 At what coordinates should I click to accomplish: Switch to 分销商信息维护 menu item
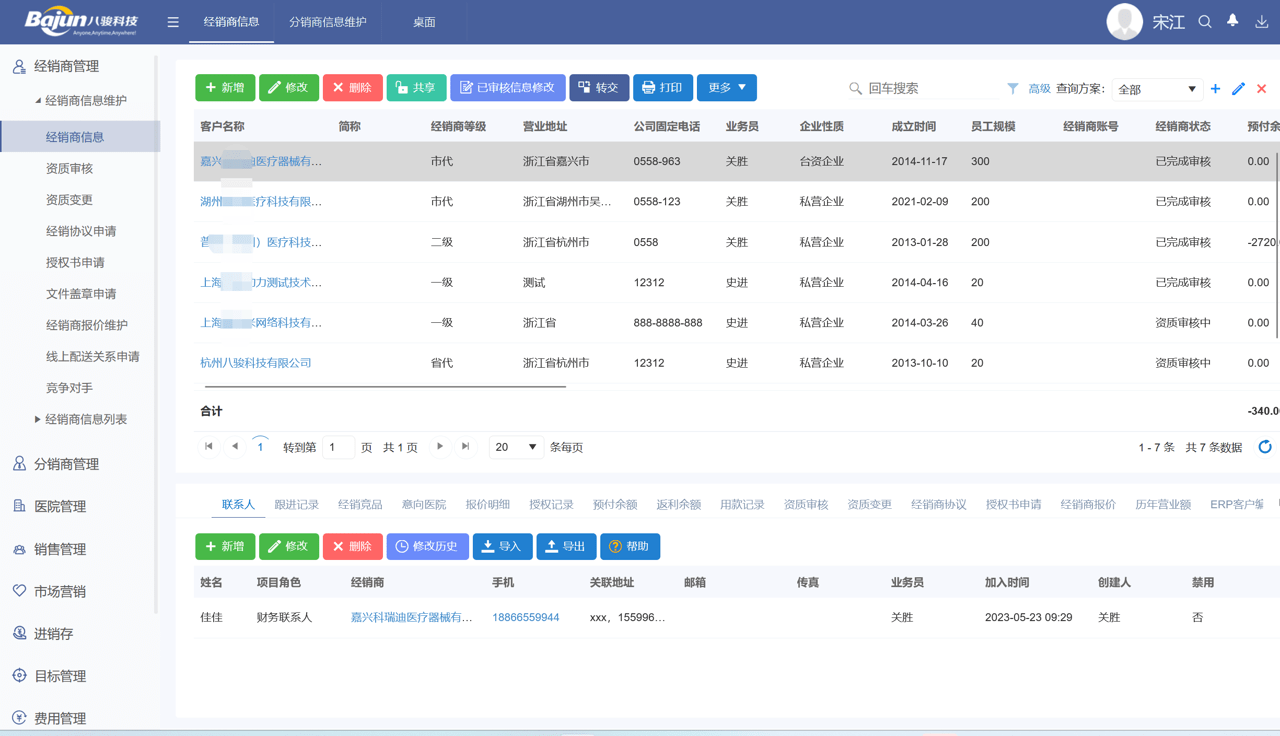pos(328,20)
